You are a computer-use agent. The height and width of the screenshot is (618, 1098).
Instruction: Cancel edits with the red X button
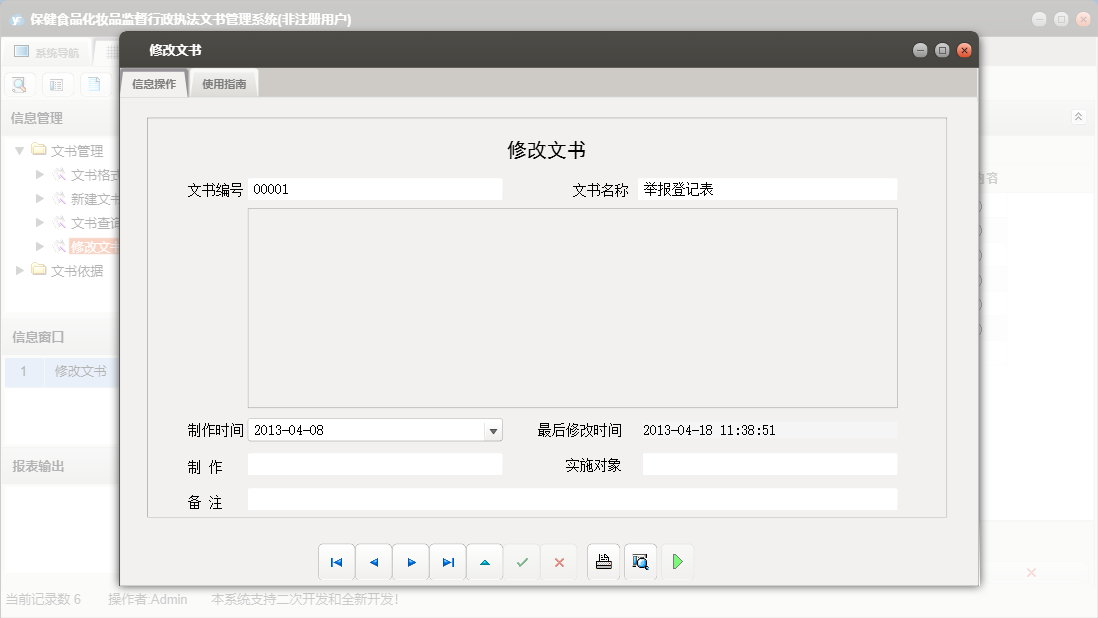pos(559,563)
